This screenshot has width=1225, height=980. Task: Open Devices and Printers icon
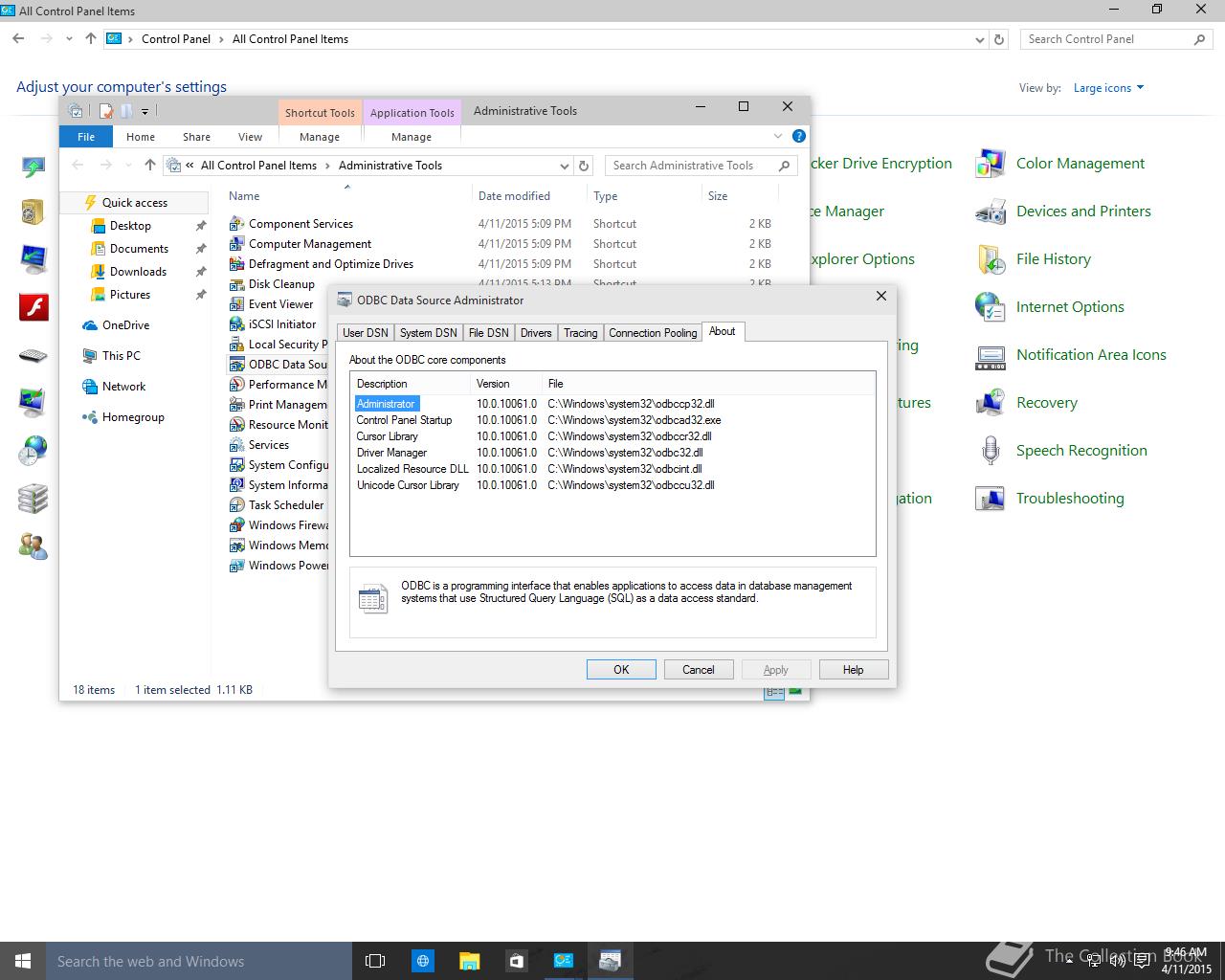tap(990, 212)
